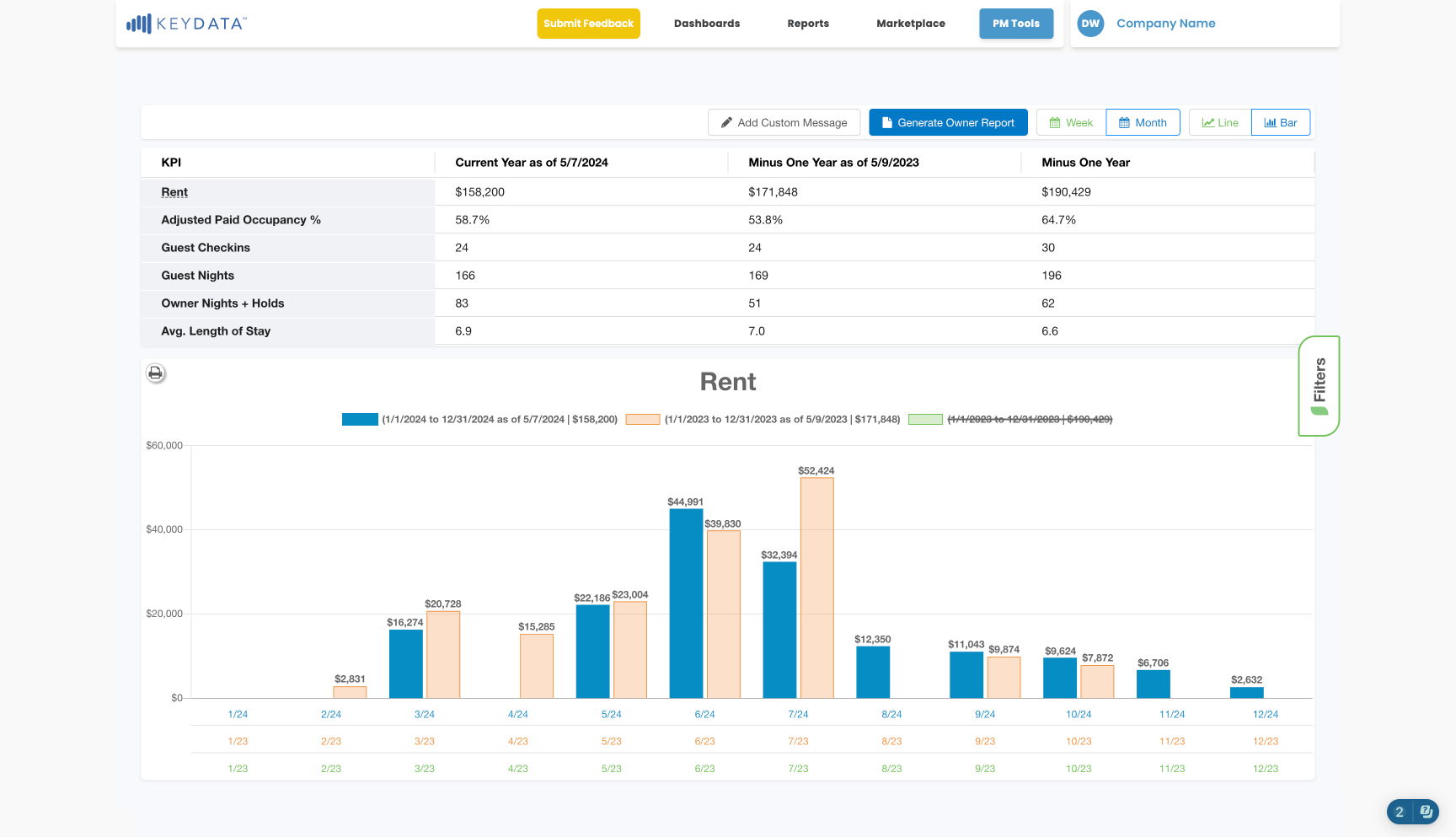1456x837 pixels.
Task: Click the notification counter badge showing 2
Action: [1400, 812]
